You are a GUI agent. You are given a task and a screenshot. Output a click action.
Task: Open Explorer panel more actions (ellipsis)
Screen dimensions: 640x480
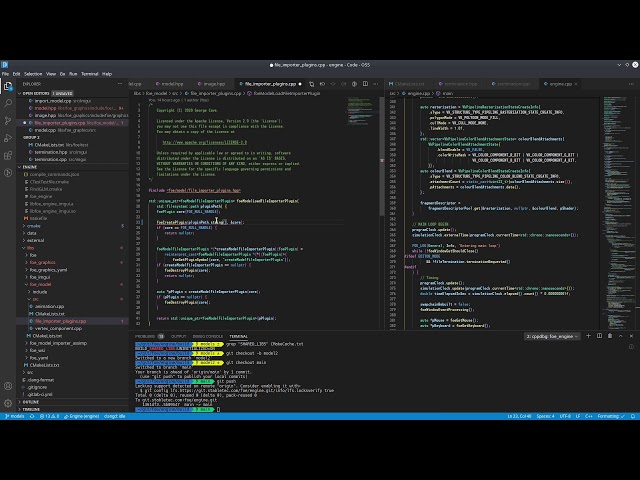[x=120, y=84]
